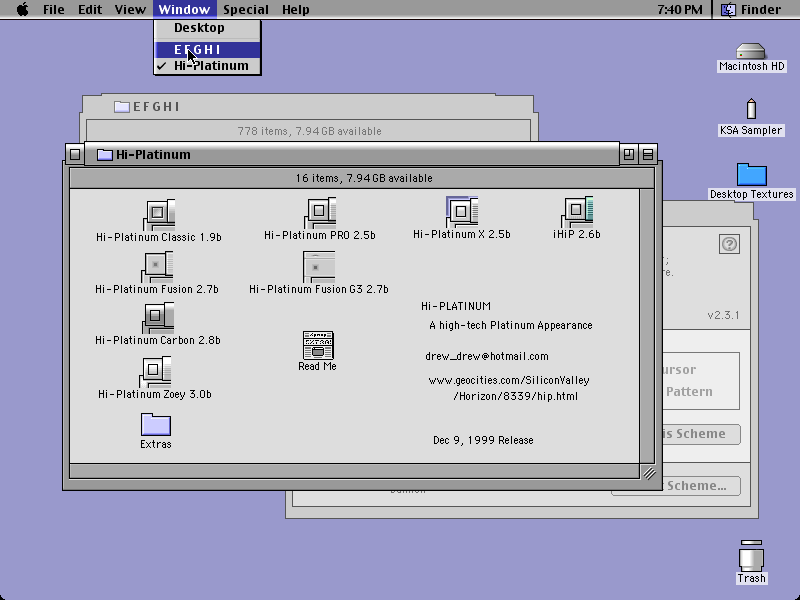Screen dimensions: 800x600
Task: Click the menu bar clock showing 7:40 PM
Action: (x=680, y=9)
